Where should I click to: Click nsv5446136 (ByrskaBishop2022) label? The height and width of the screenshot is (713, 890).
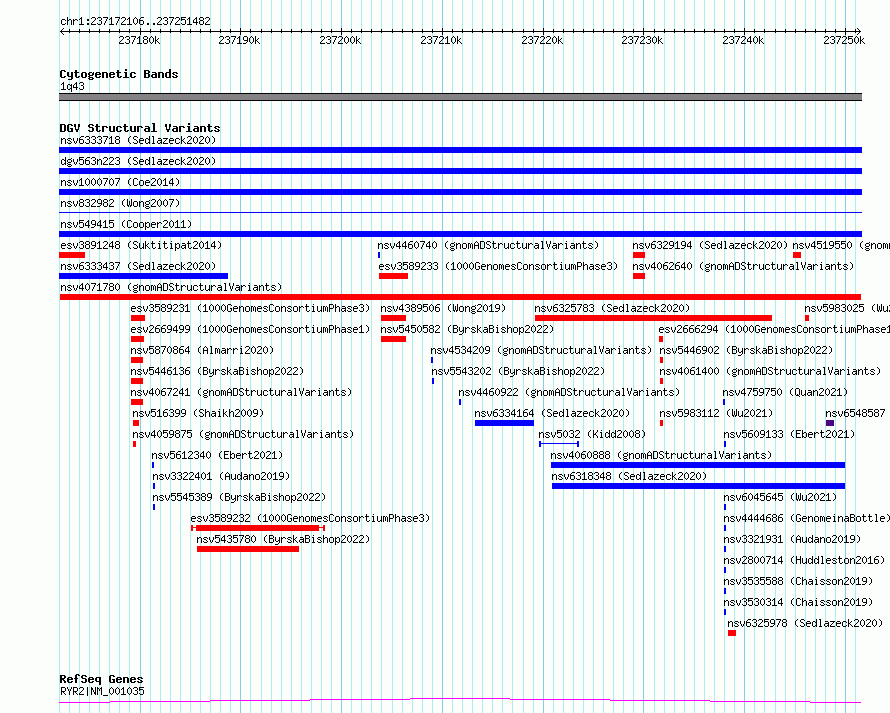(217, 371)
